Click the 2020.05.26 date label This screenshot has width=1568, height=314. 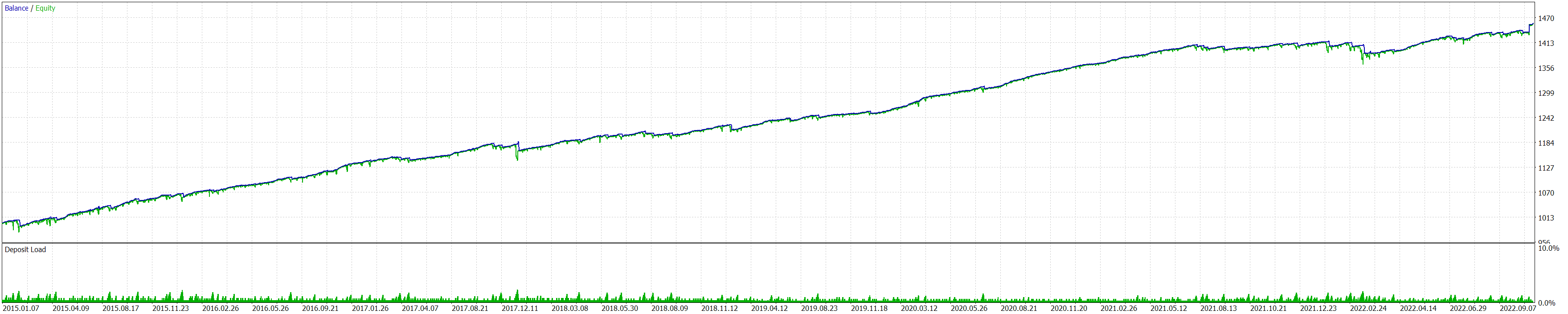[x=969, y=309]
